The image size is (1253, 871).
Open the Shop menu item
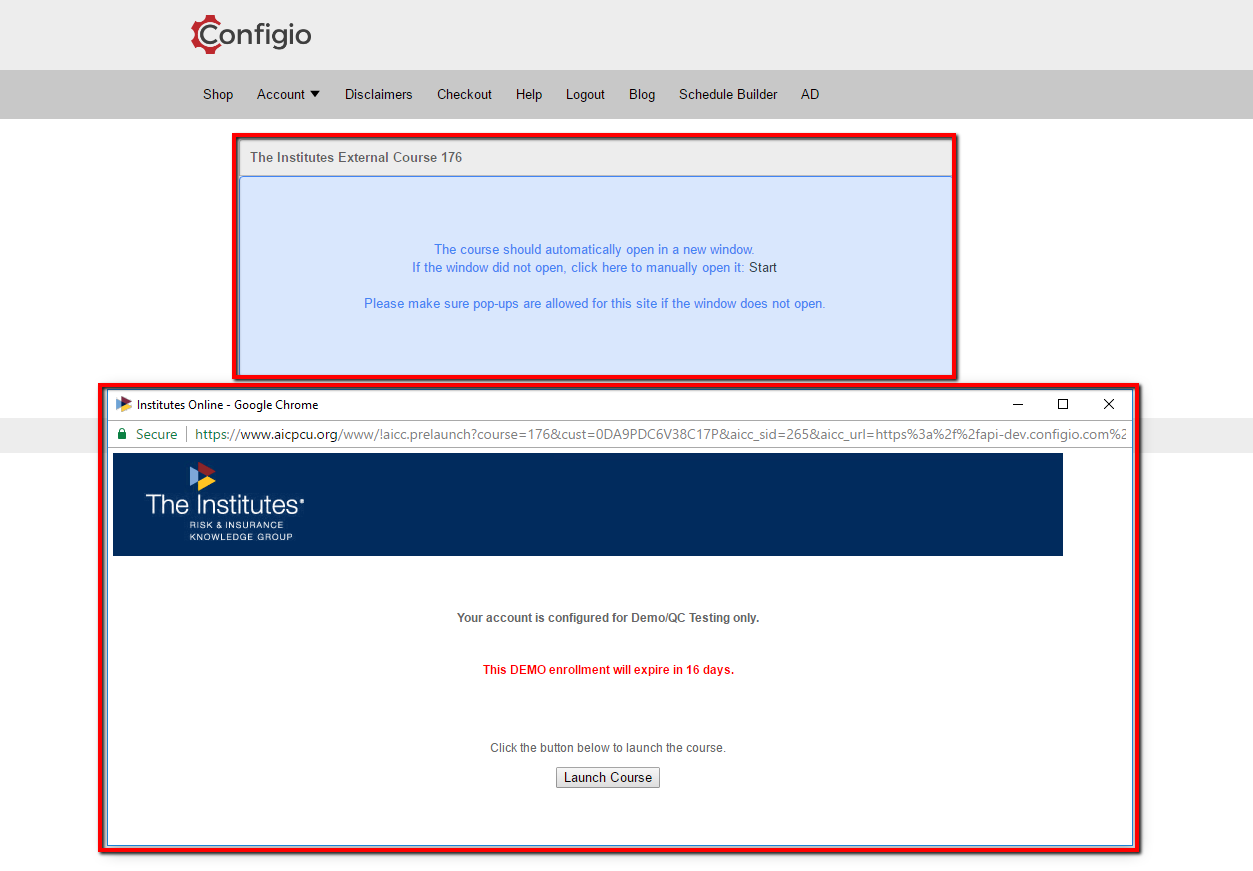[218, 94]
